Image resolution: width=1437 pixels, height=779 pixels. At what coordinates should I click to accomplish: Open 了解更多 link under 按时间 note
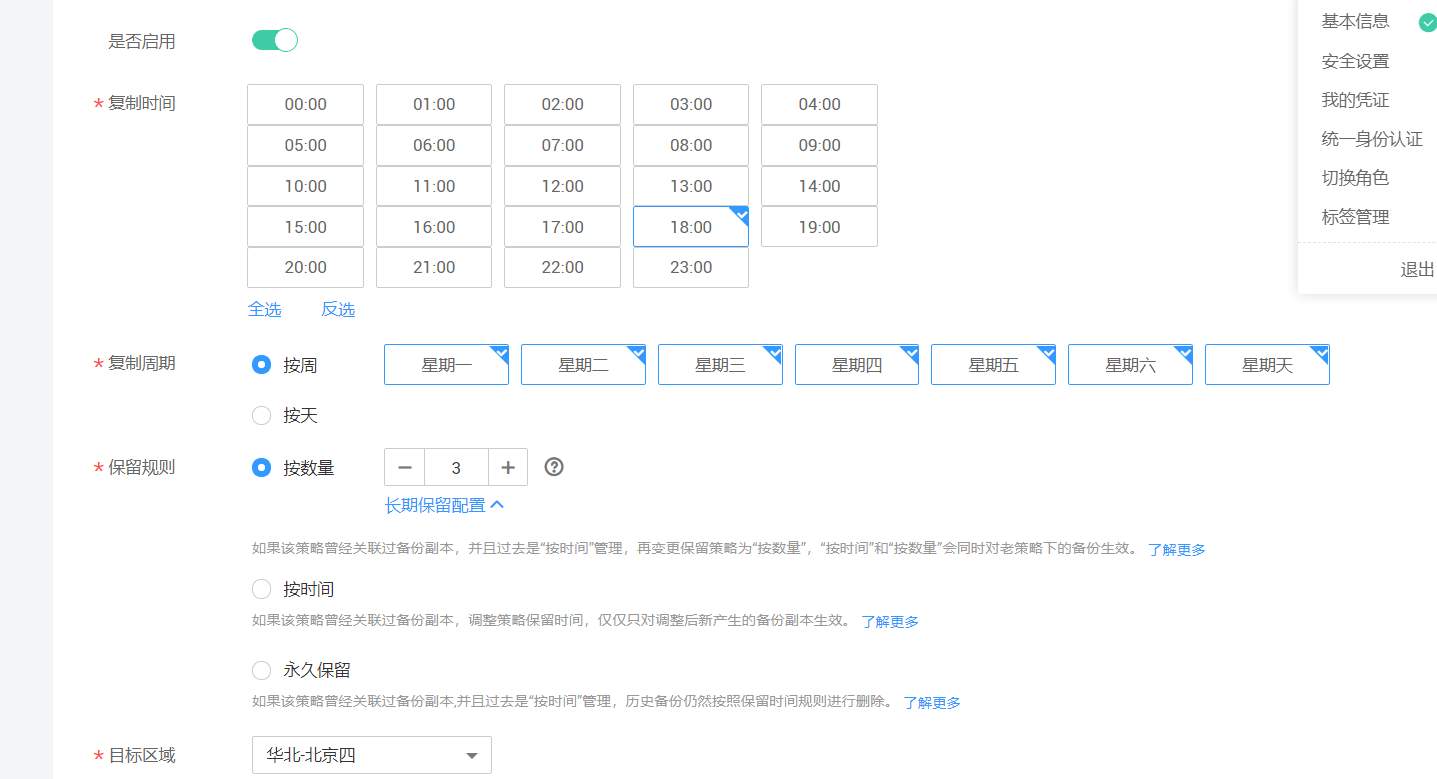(890, 621)
